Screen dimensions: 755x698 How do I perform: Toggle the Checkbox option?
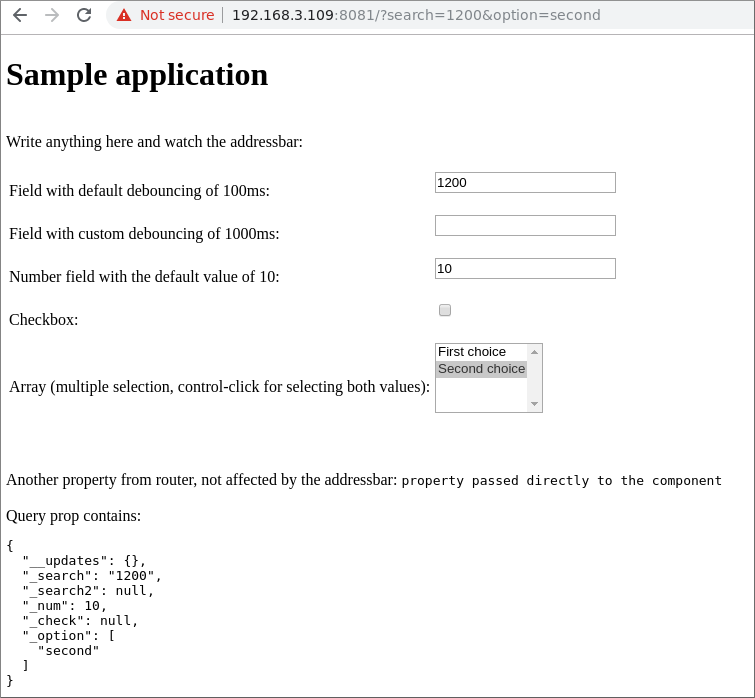pos(445,310)
